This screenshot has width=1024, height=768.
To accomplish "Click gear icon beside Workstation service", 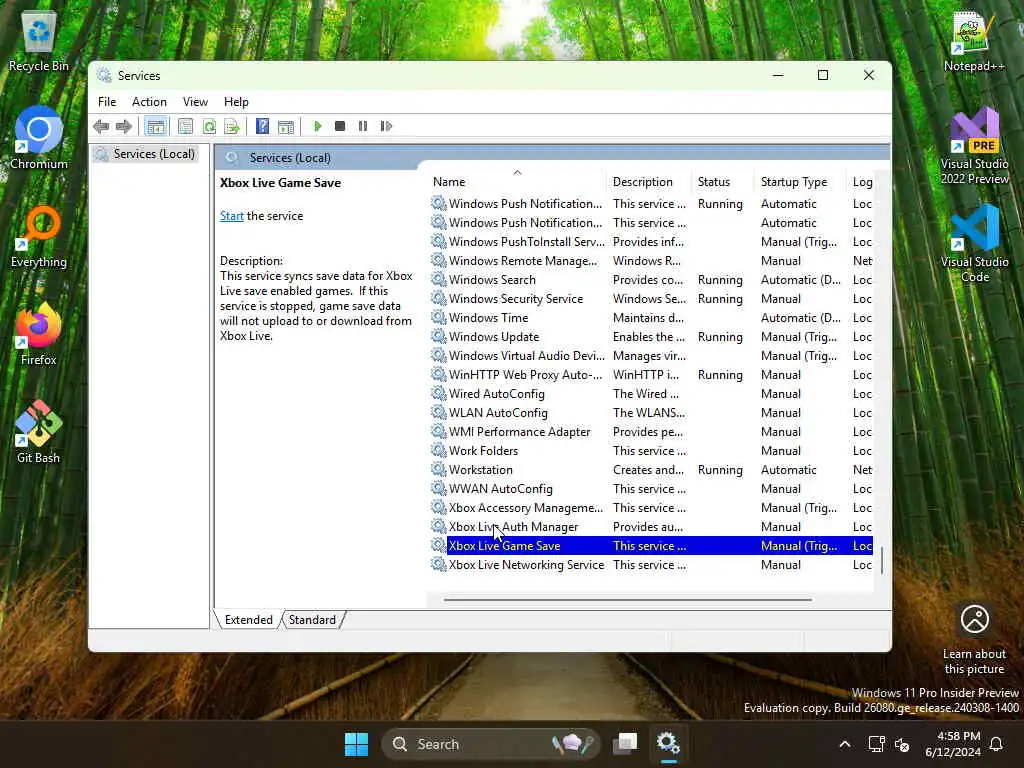I will [438, 469].
